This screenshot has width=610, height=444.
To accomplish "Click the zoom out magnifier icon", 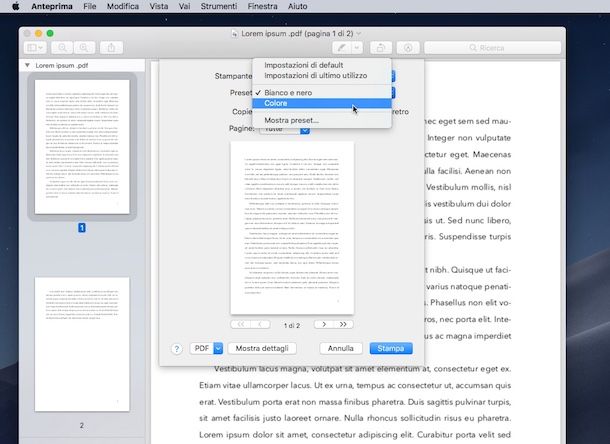I will 63,47.
